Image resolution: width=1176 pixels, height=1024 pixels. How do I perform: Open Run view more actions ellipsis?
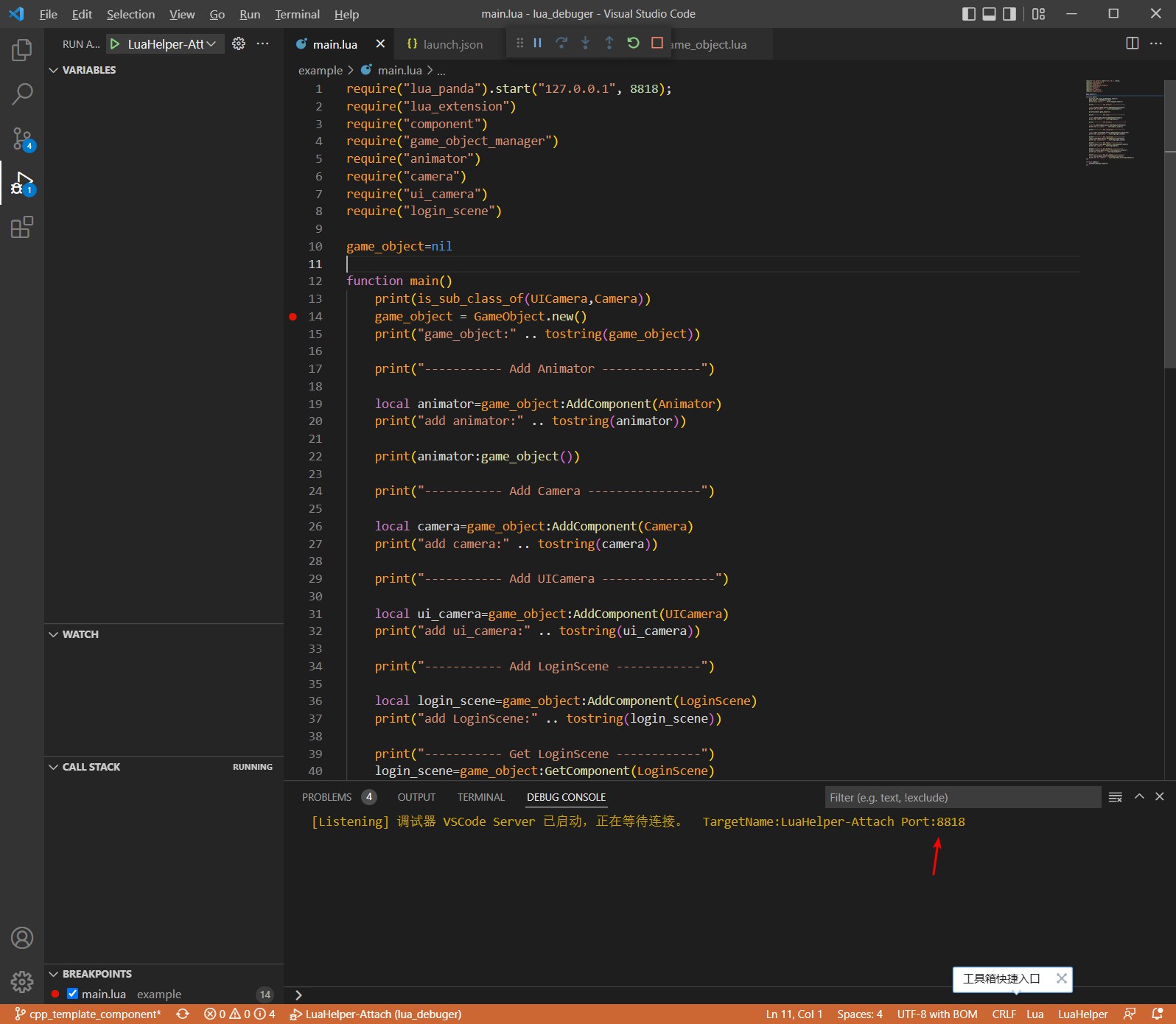[262, 43]
